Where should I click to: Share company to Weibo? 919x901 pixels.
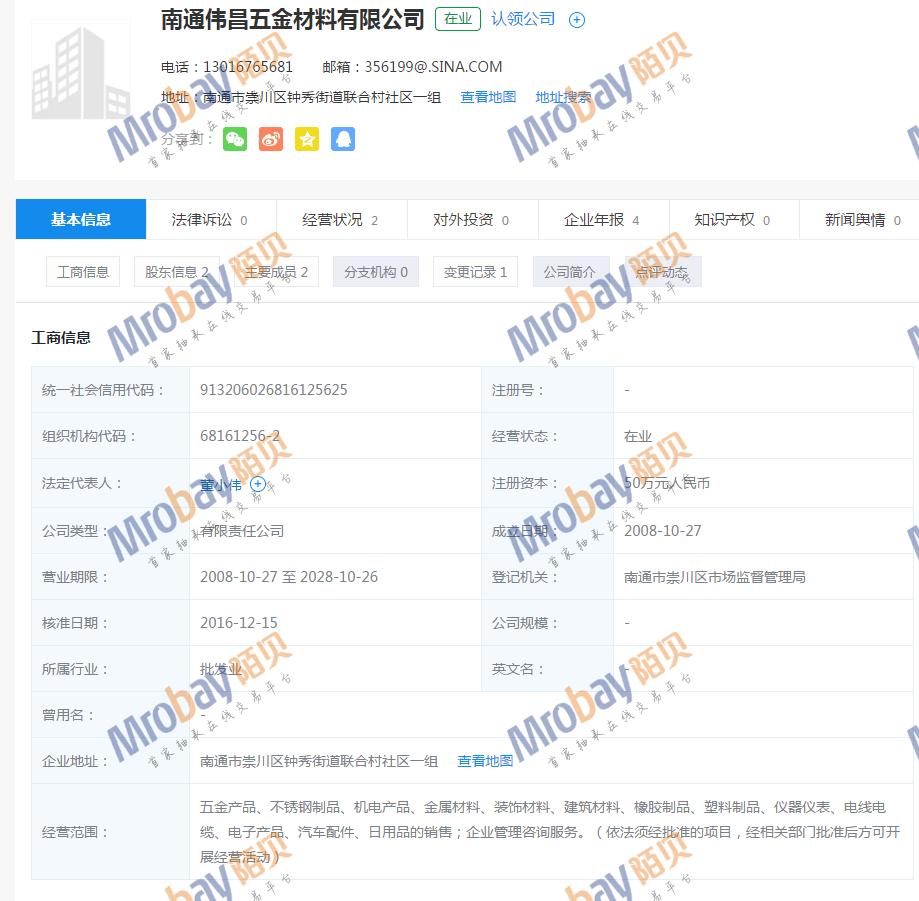pyautogui.click(x=271, y=139)
